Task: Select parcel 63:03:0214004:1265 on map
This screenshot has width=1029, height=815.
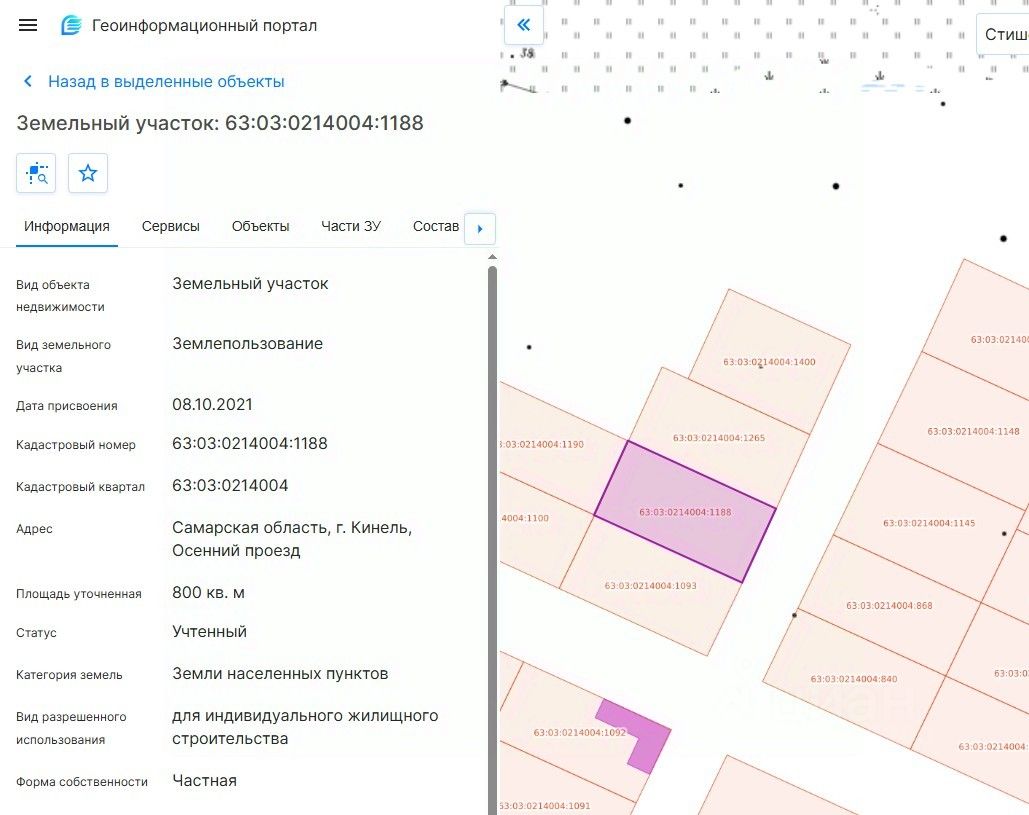Action: [719, 438]
